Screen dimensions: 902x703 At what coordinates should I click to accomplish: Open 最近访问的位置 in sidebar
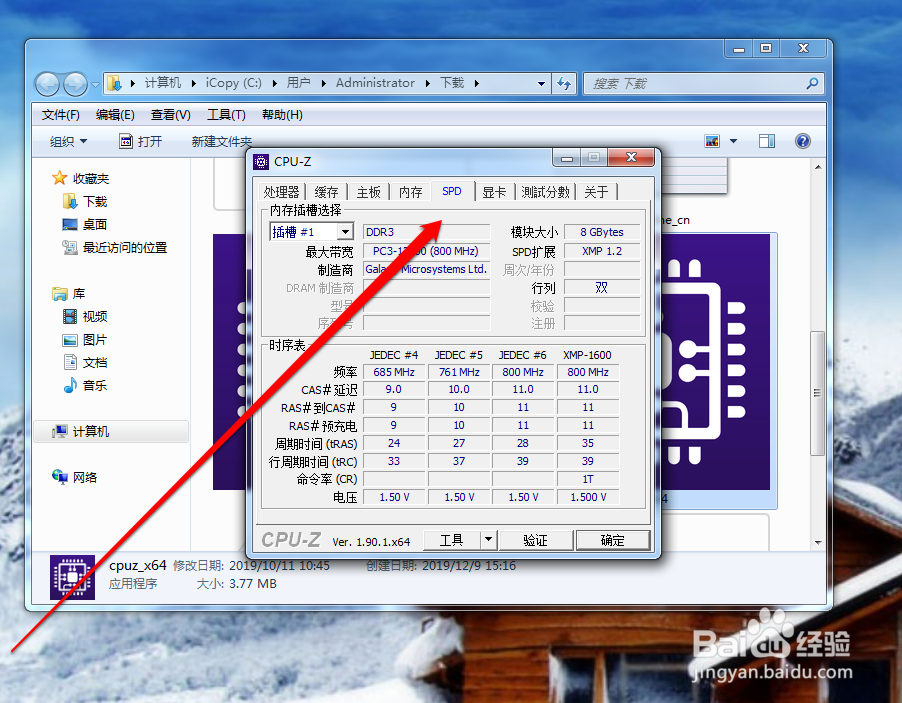pyautogui.click(x=114, y=247)
